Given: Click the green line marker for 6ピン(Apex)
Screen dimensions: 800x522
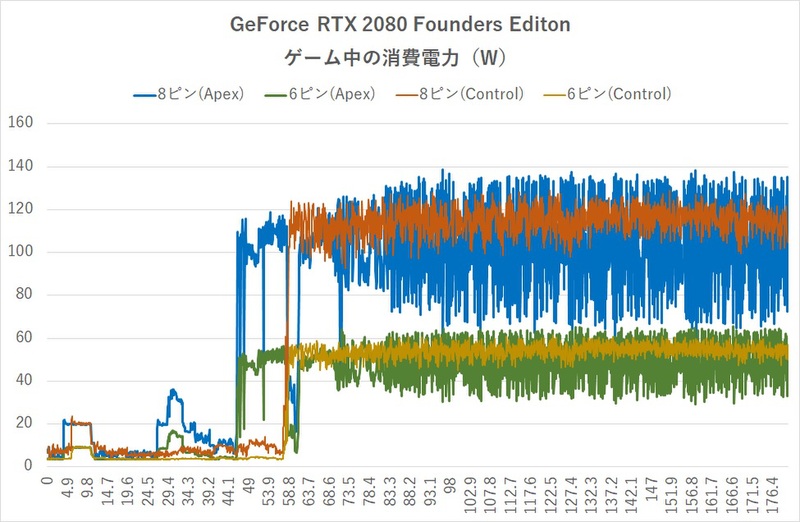Looking at the screenshot, I should [276, 95].
